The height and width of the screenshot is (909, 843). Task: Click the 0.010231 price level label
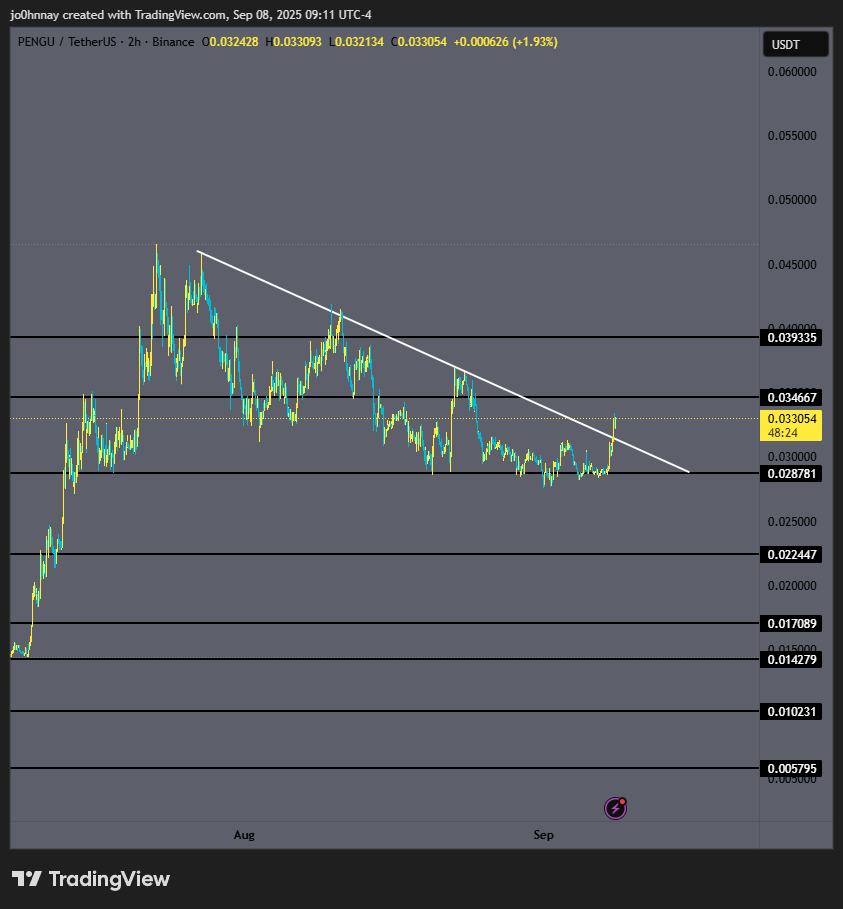coord(791,711)
